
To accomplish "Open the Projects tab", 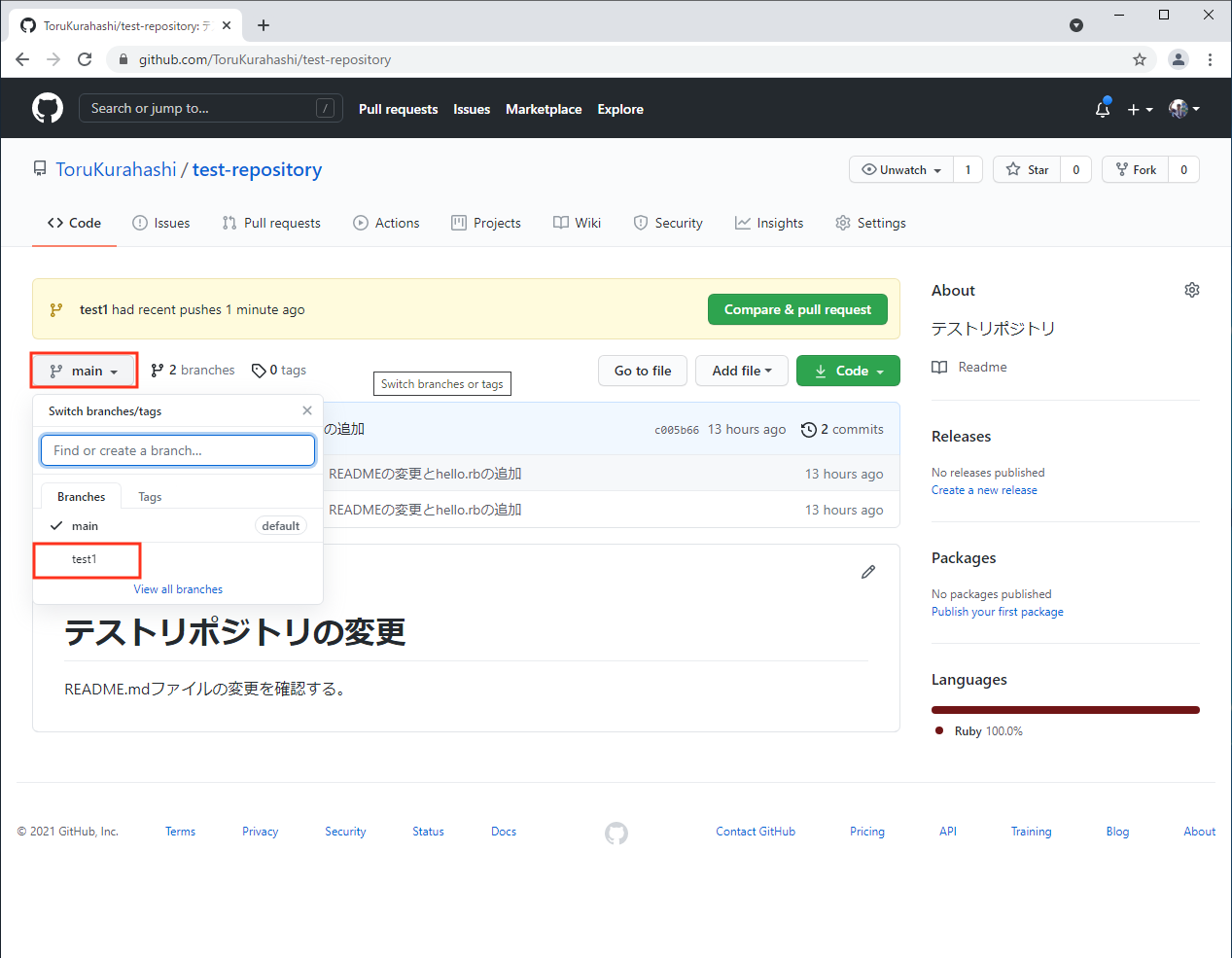I will tap(486, 223).
